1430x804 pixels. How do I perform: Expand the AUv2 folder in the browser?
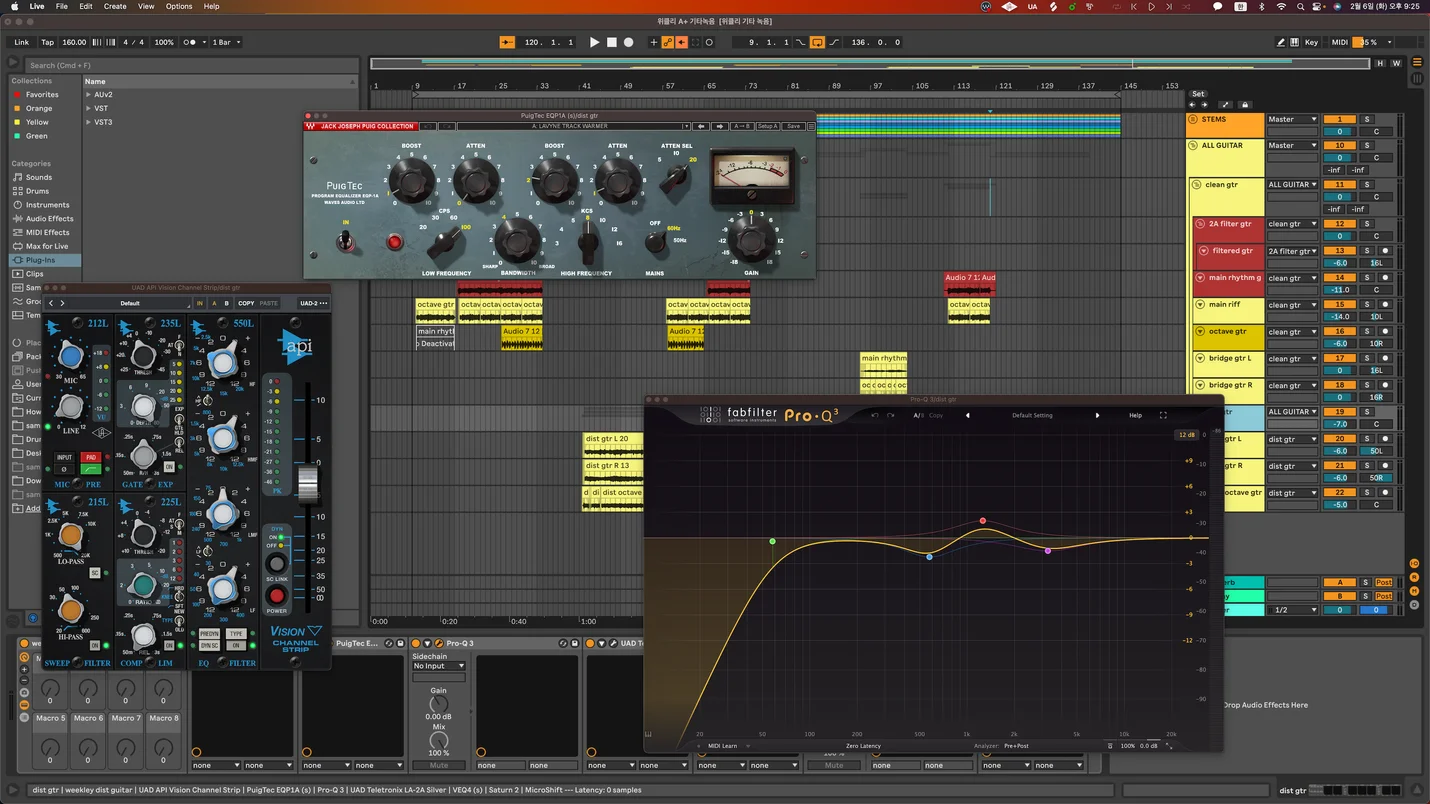point(88,95)
